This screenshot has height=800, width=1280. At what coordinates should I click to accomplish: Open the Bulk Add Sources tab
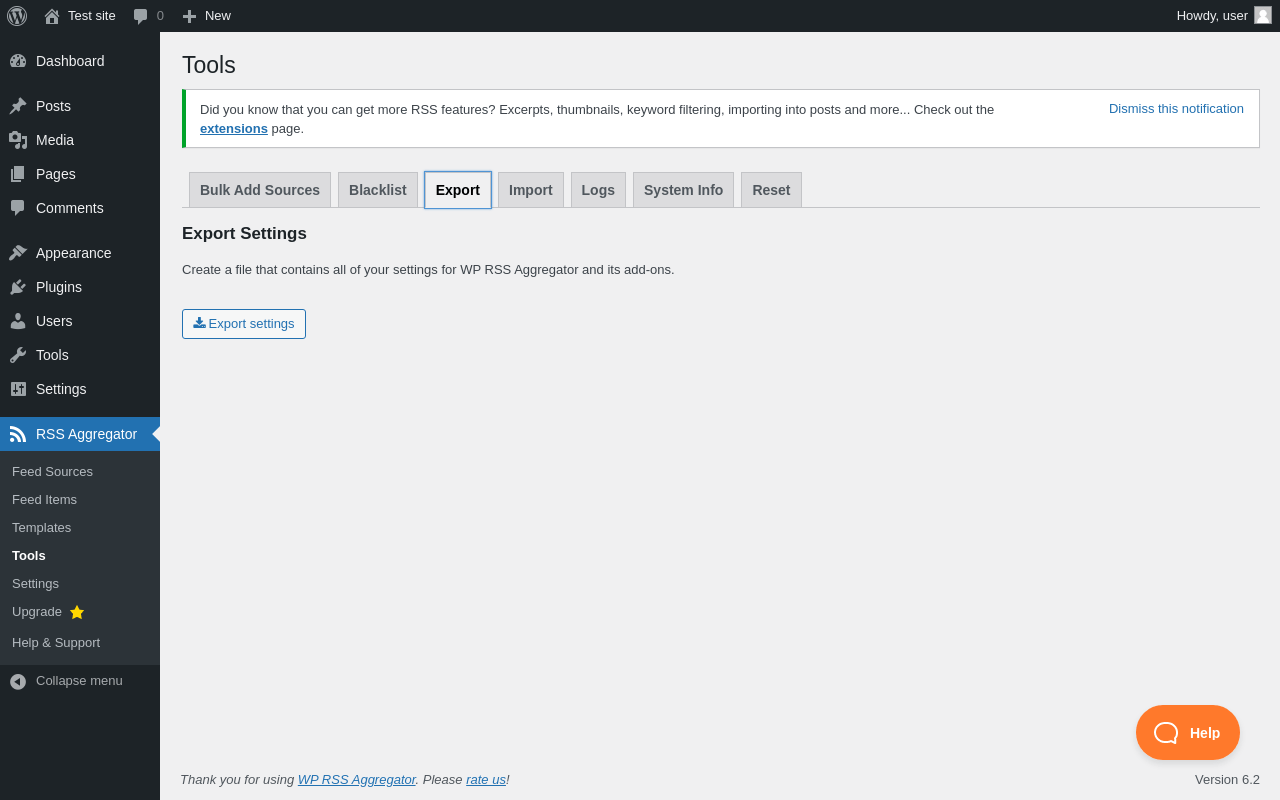260,190
